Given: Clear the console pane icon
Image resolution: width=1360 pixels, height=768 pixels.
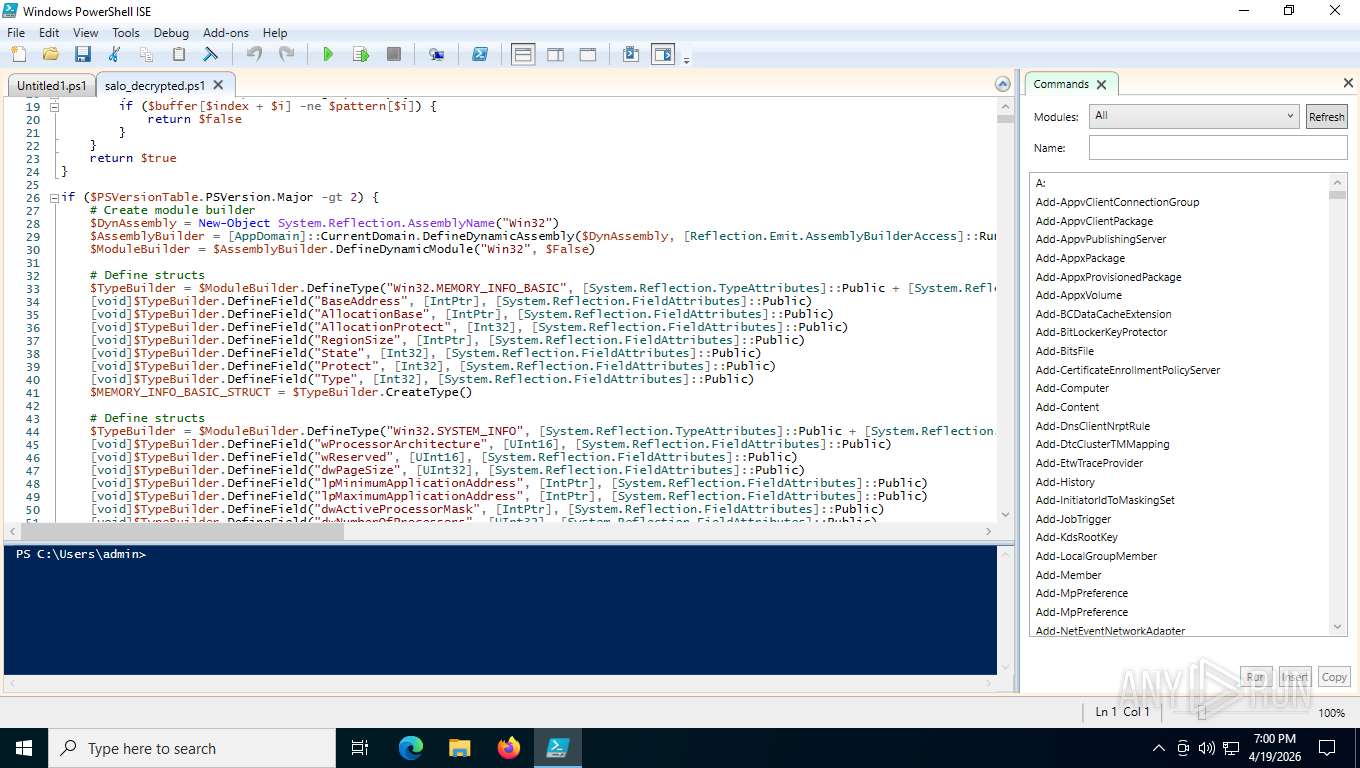Looking at the screenshot, I should point(210,54).
